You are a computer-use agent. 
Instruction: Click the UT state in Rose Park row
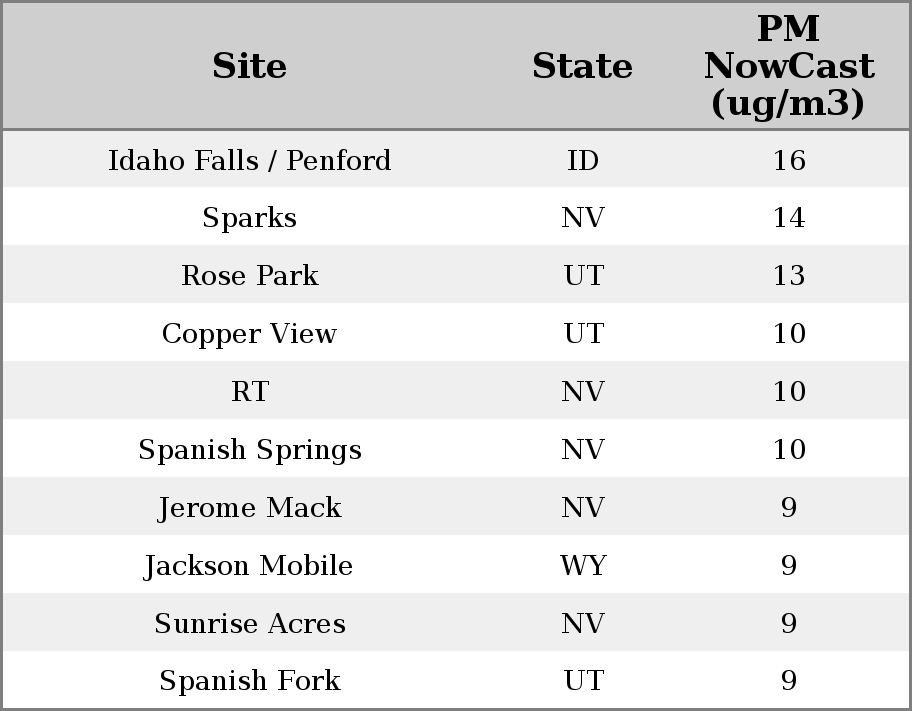[x=582, y=276]
